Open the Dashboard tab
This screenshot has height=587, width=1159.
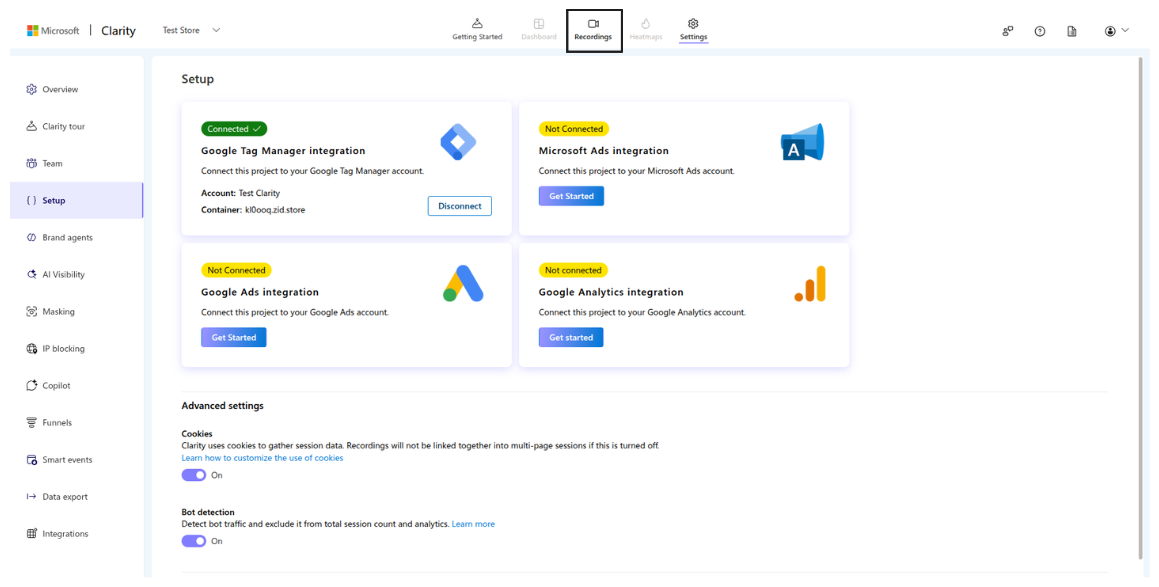[539, 30]
